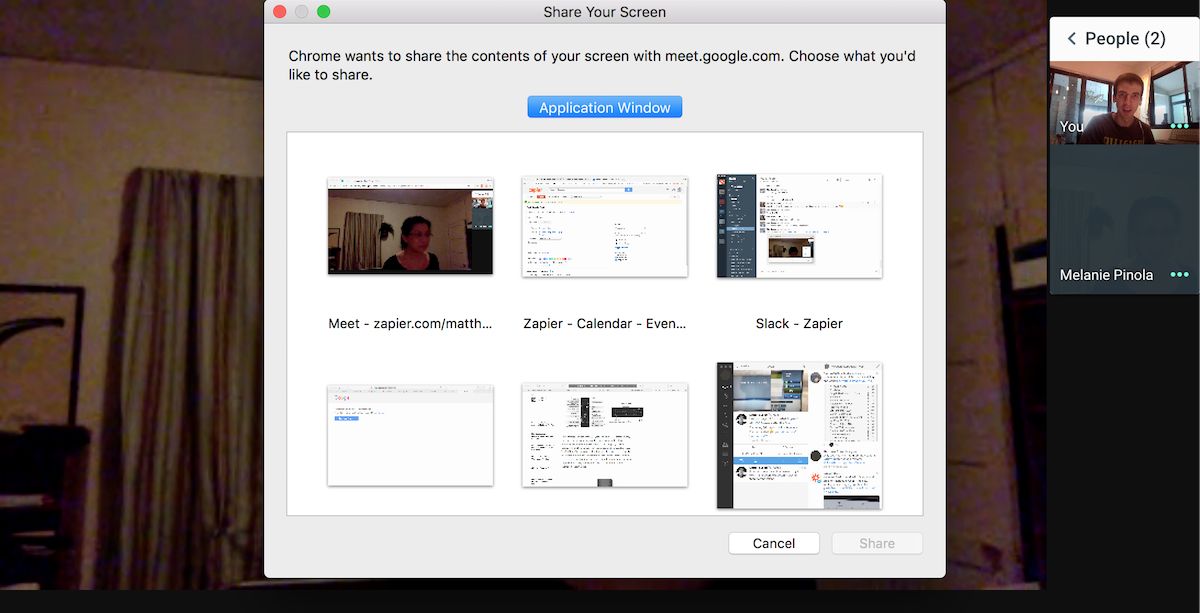
Task: Click the 'Zapier - Calendar - Even...' label
Action: [604, 323]
